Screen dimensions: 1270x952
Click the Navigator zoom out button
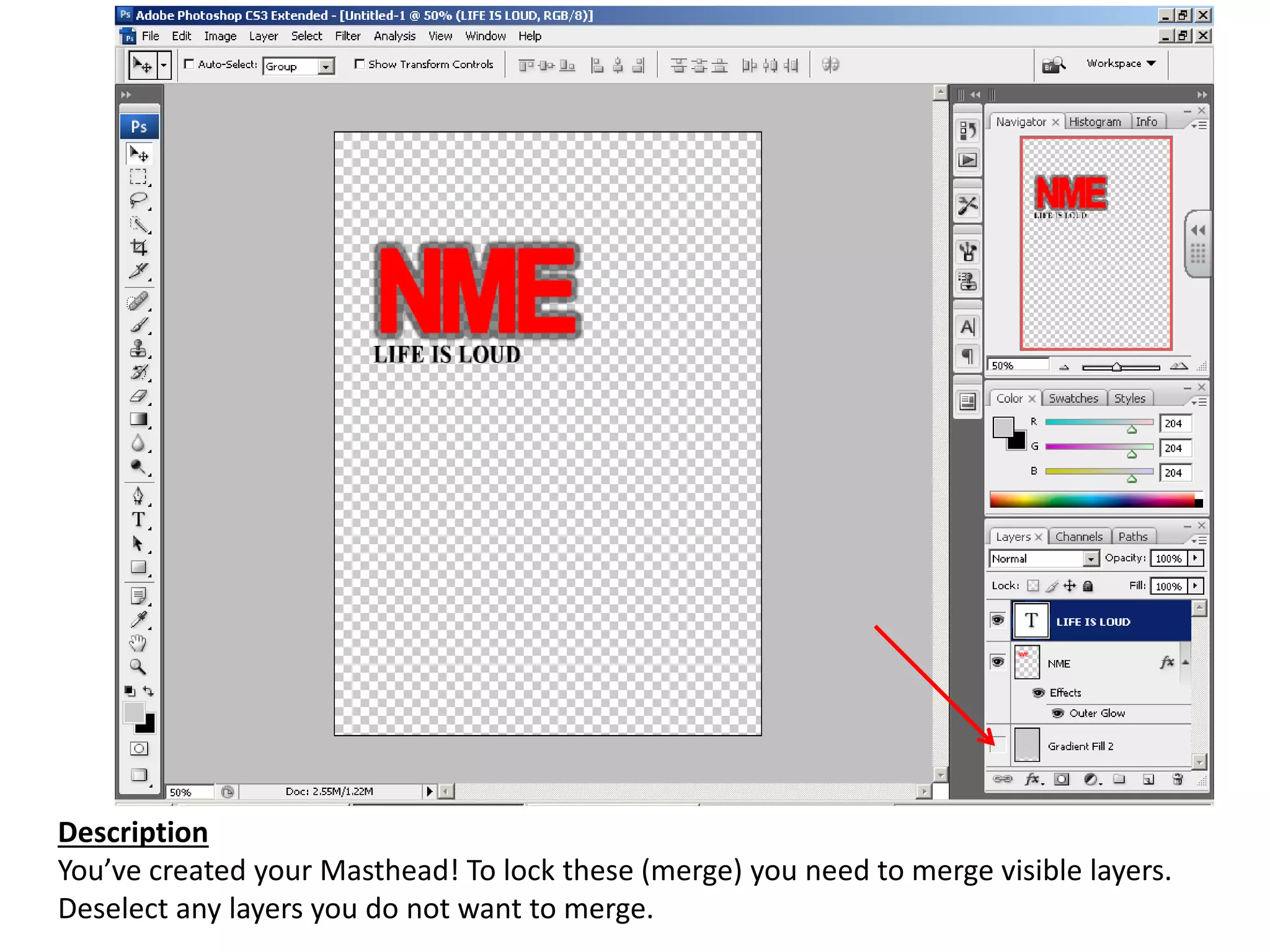pyautogui.click(x=1064, y=367)
